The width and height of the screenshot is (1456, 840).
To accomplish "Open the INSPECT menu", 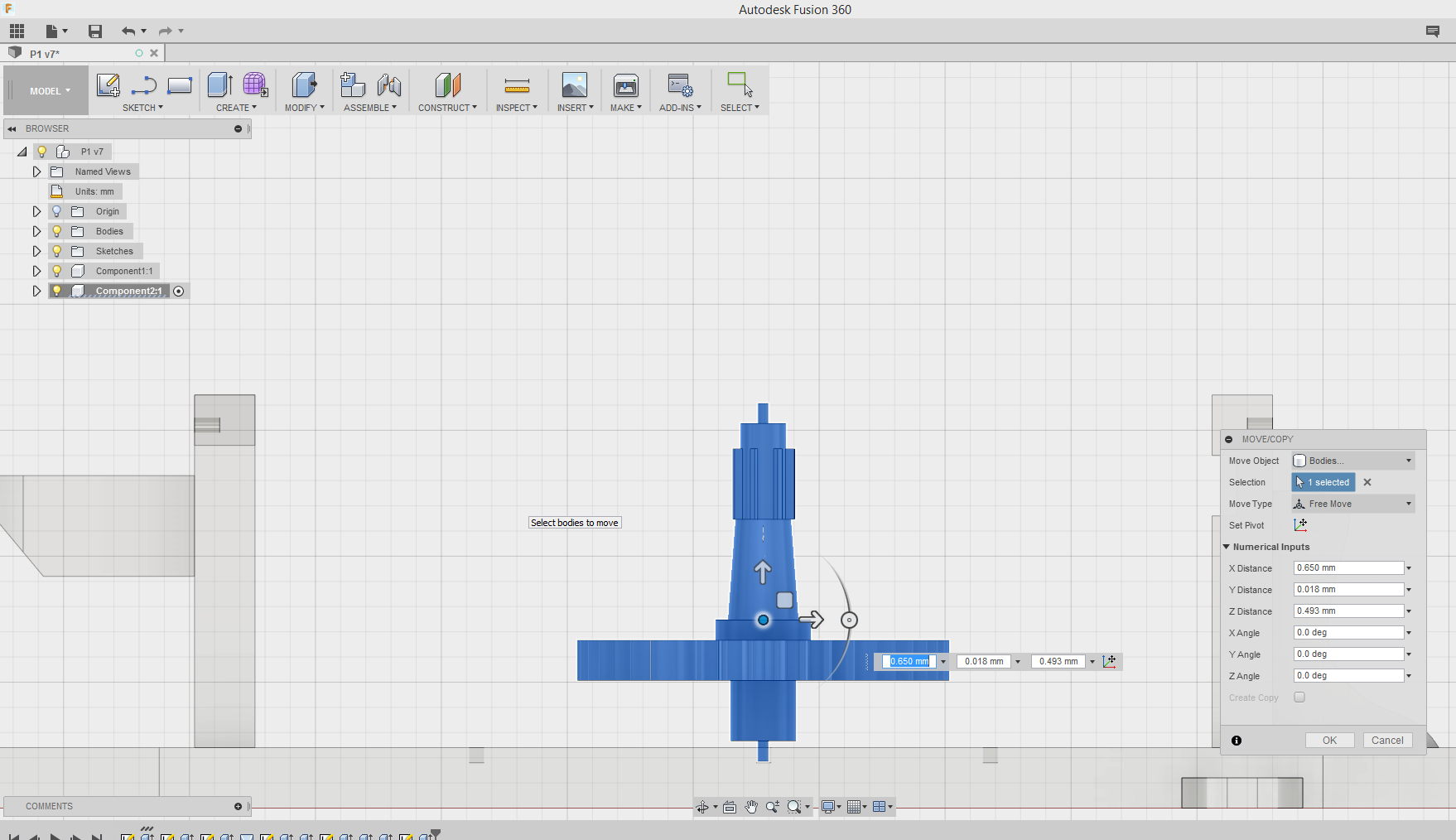I will tap(517, 108).
